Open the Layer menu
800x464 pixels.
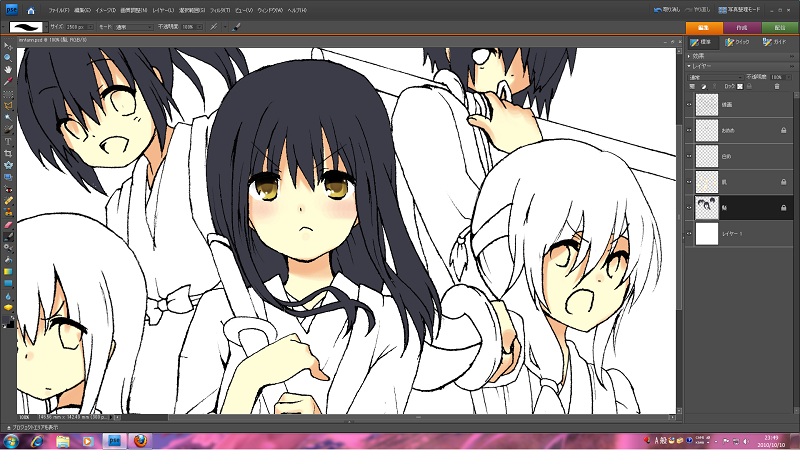coord(163,10)
